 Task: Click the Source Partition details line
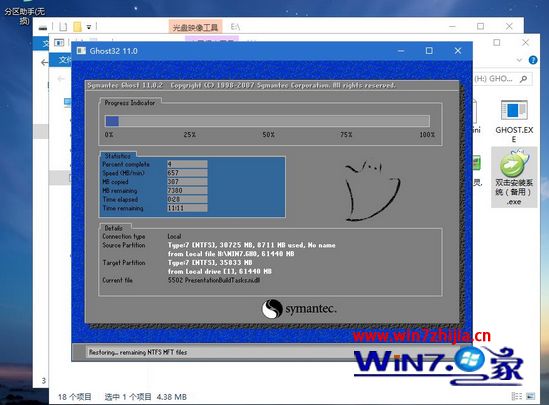(x=251, y=245)
